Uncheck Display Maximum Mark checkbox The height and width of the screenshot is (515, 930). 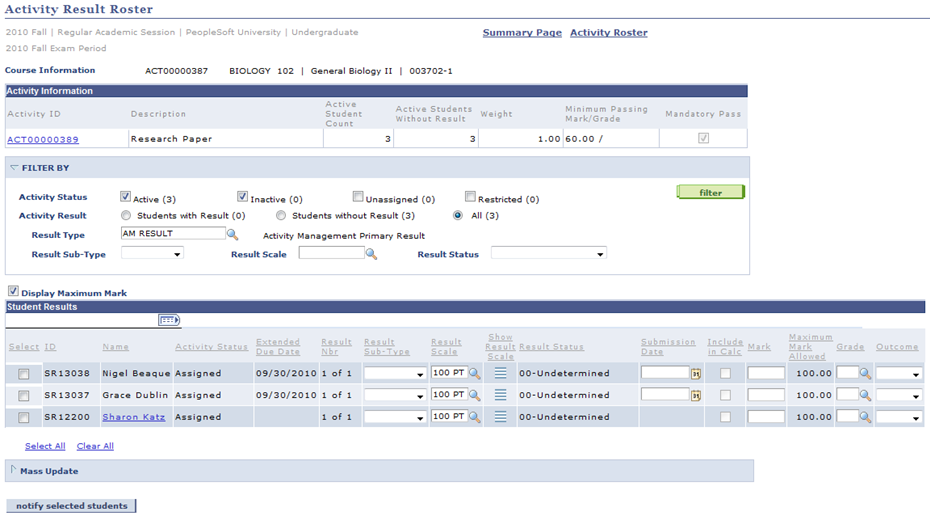[x=13, y=291]
